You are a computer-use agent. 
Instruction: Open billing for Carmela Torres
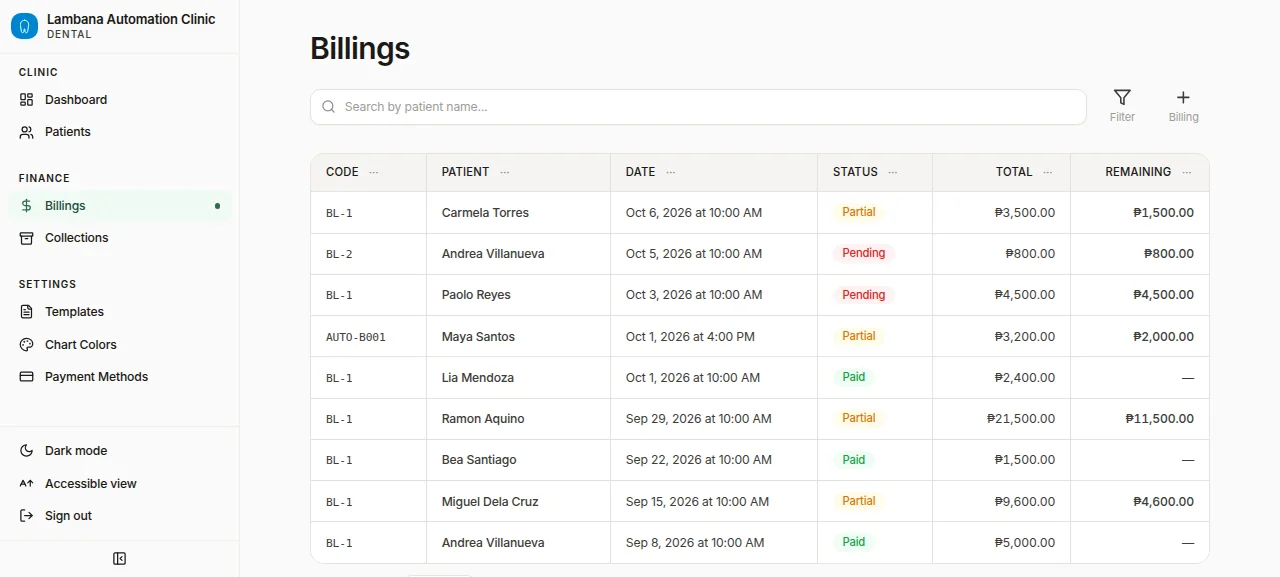coord(760,213)
